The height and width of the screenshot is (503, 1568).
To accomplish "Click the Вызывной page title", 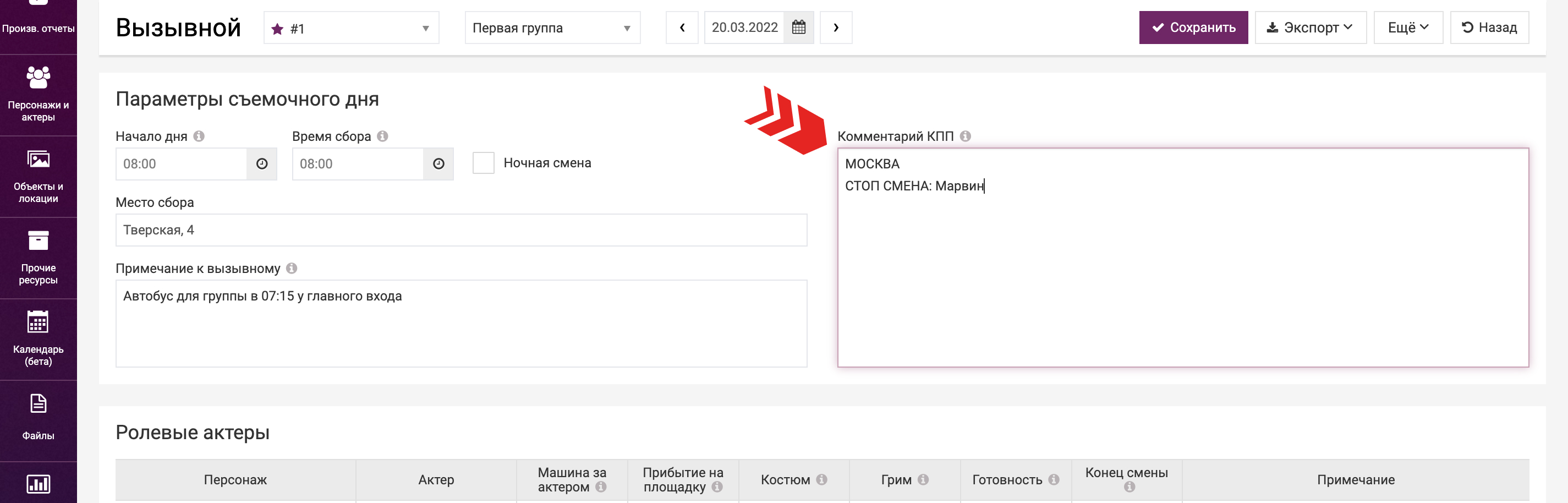I will point(178,28).
